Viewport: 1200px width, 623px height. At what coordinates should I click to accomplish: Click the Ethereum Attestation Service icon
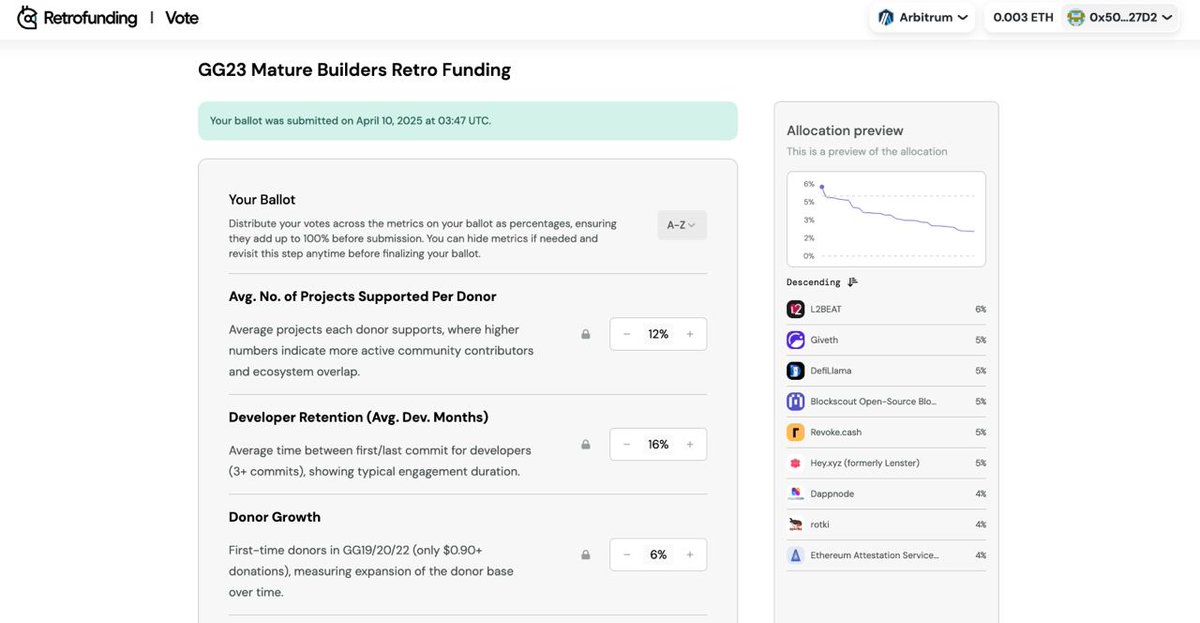coord(796,555)
